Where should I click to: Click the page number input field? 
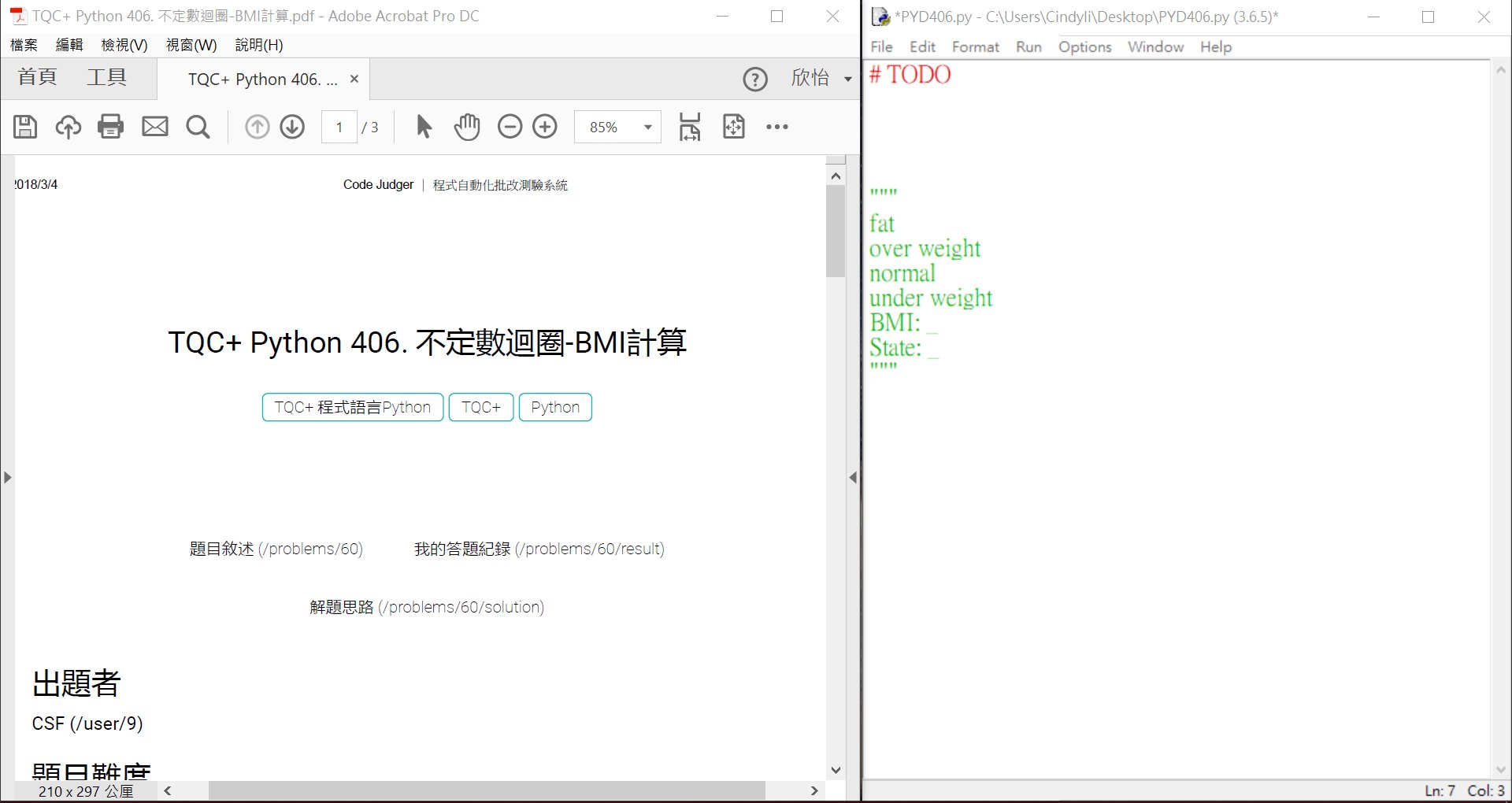pos(339,127)
